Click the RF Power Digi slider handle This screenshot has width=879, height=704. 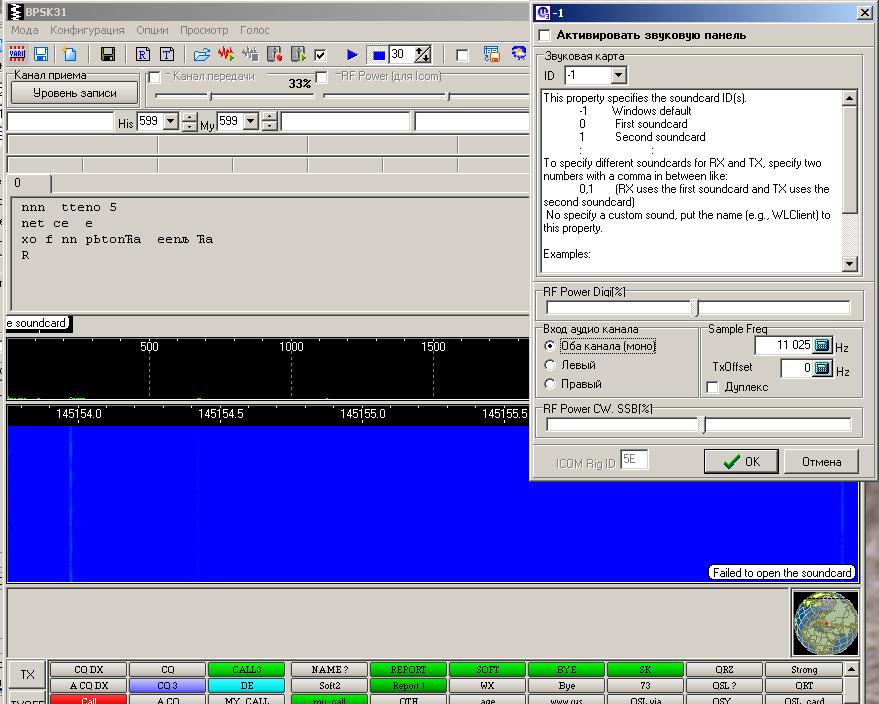click(x=697, y=308)
